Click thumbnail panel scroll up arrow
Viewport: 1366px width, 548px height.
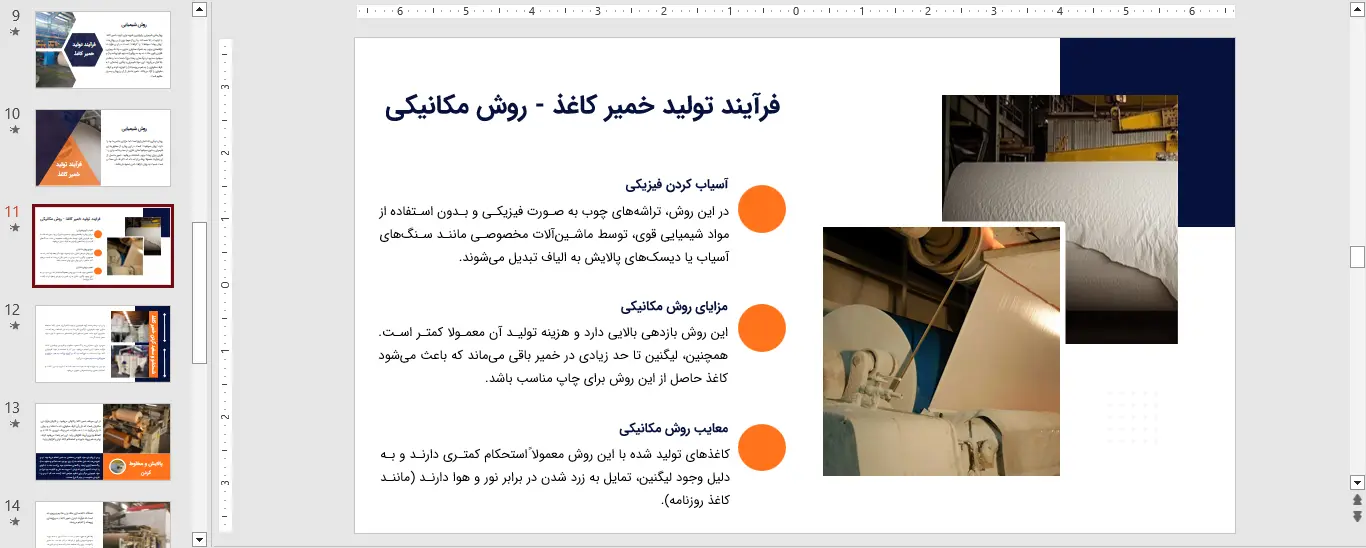click(199, 9)
